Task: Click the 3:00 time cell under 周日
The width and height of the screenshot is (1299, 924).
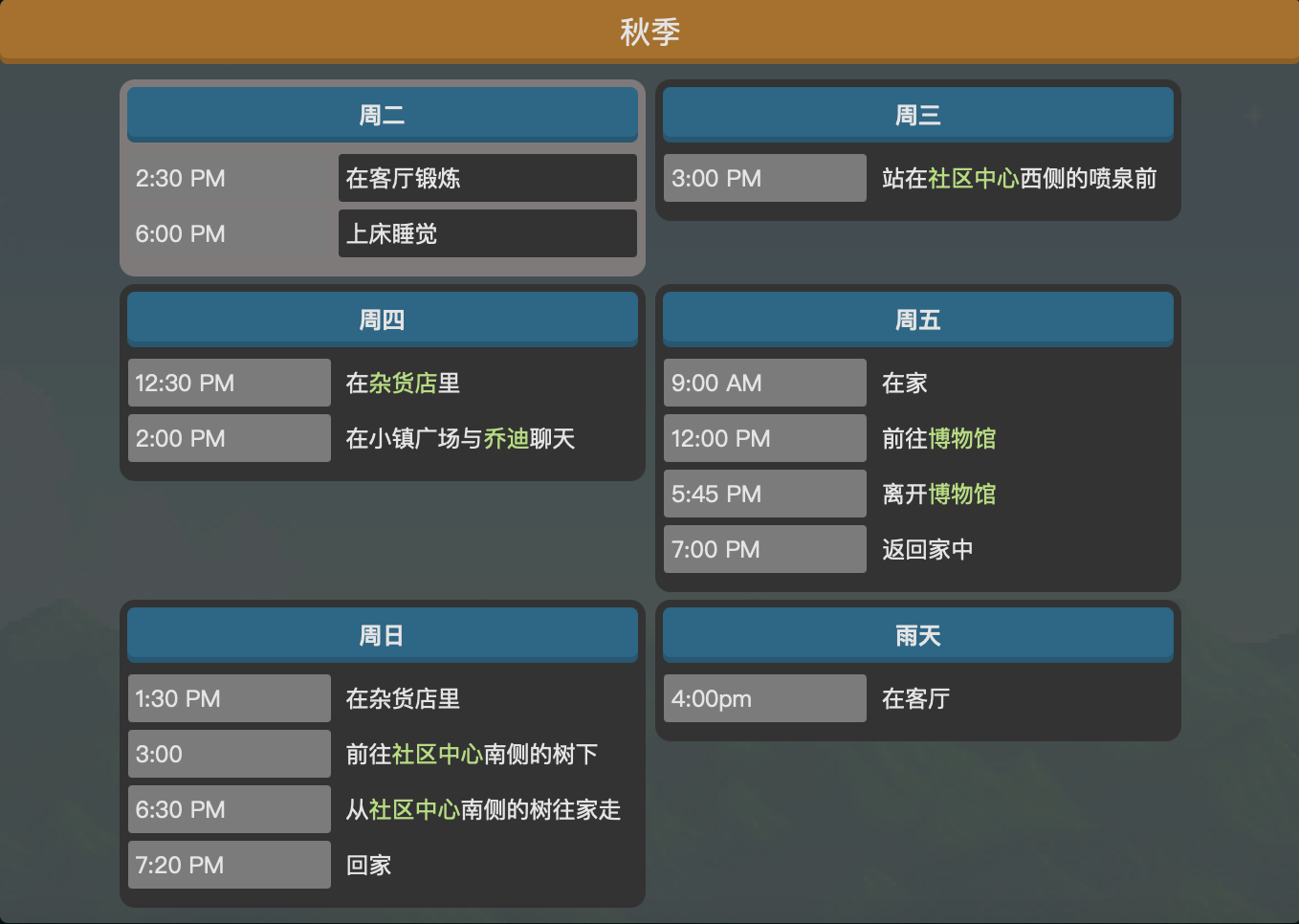Action: point(230,754)
